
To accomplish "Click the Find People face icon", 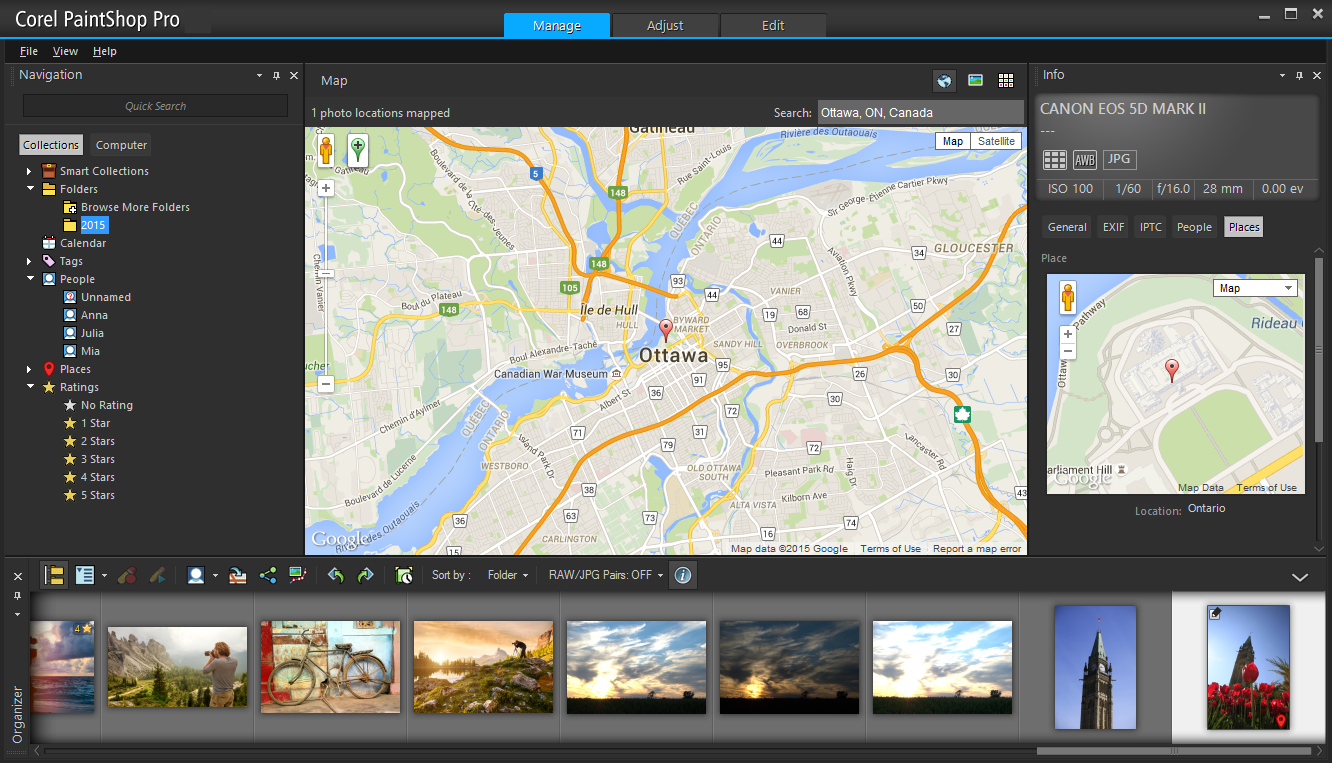I will tap(196, 575).
